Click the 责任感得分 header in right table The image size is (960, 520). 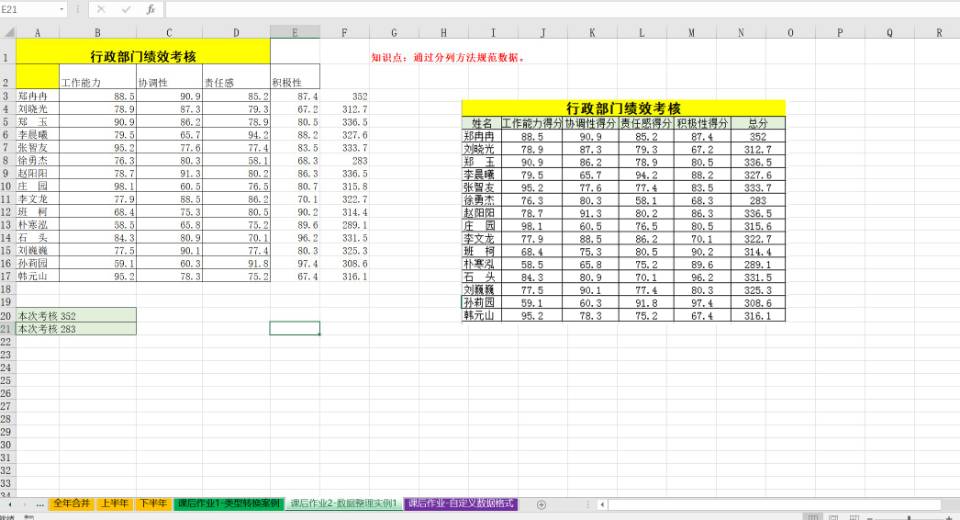[646, 123]
